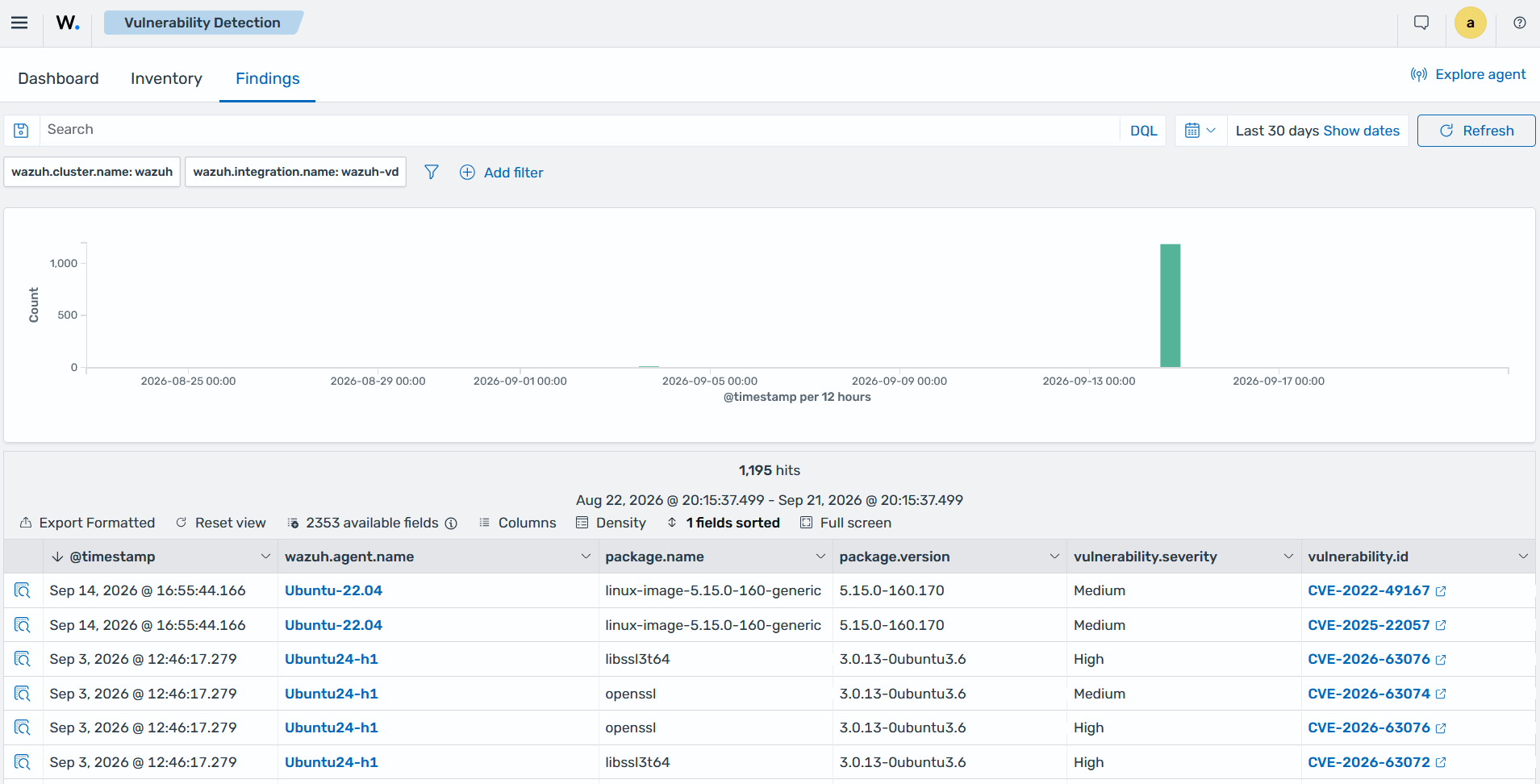Inspect the CVE-2022-49167 row details
The height and width of the screenshot is (784, 1540).
tap(23, 590)
